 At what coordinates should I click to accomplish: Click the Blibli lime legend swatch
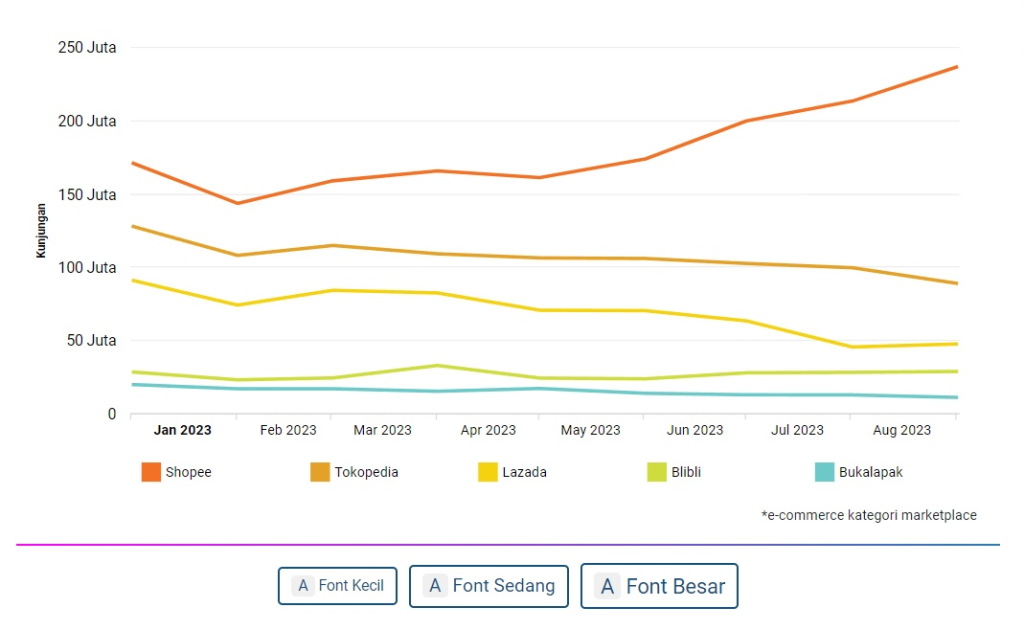pos(656,472)
